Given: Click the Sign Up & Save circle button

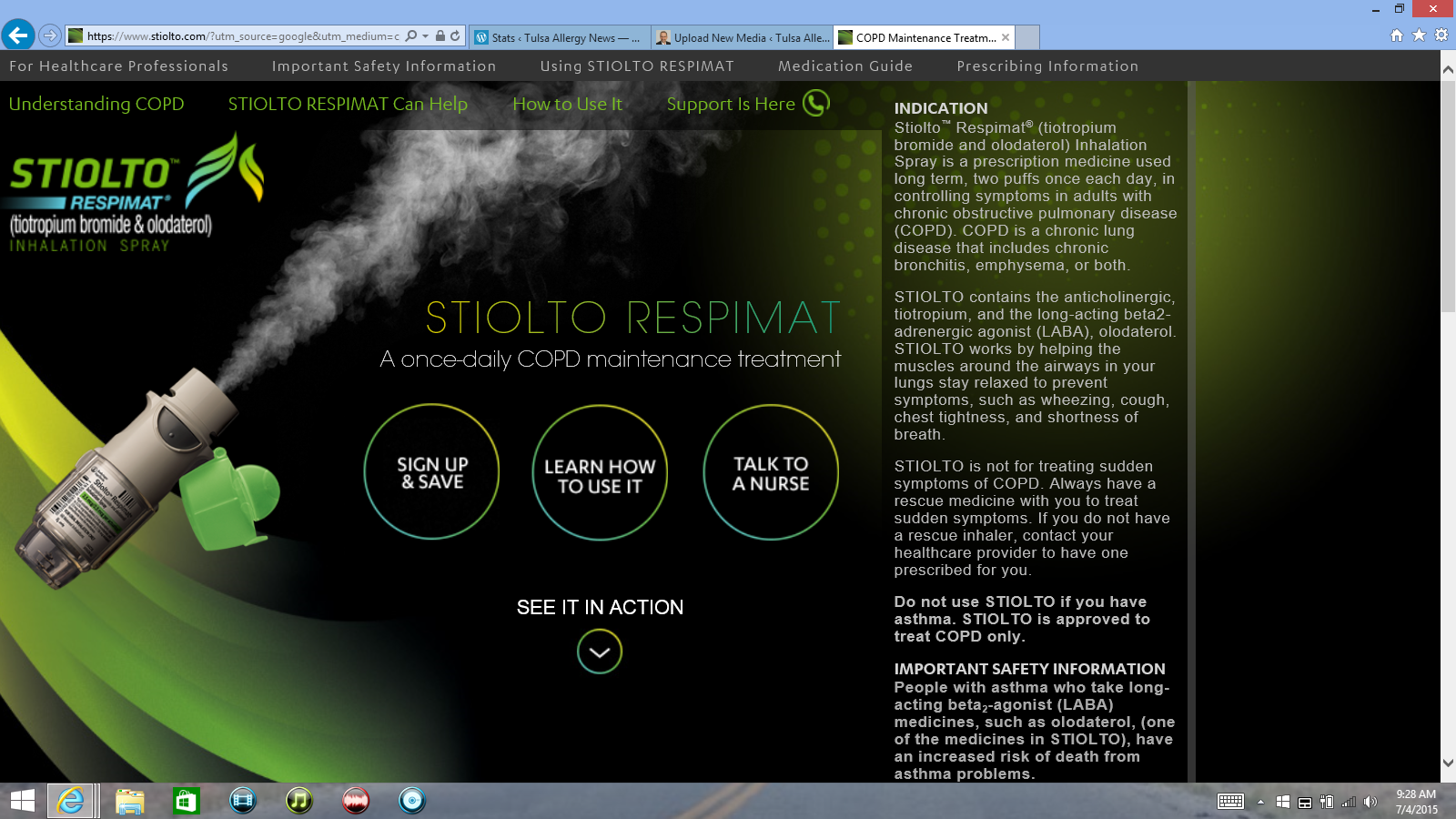Looking at the screenshot, I should pyautogui.click(x=432, y=472).
